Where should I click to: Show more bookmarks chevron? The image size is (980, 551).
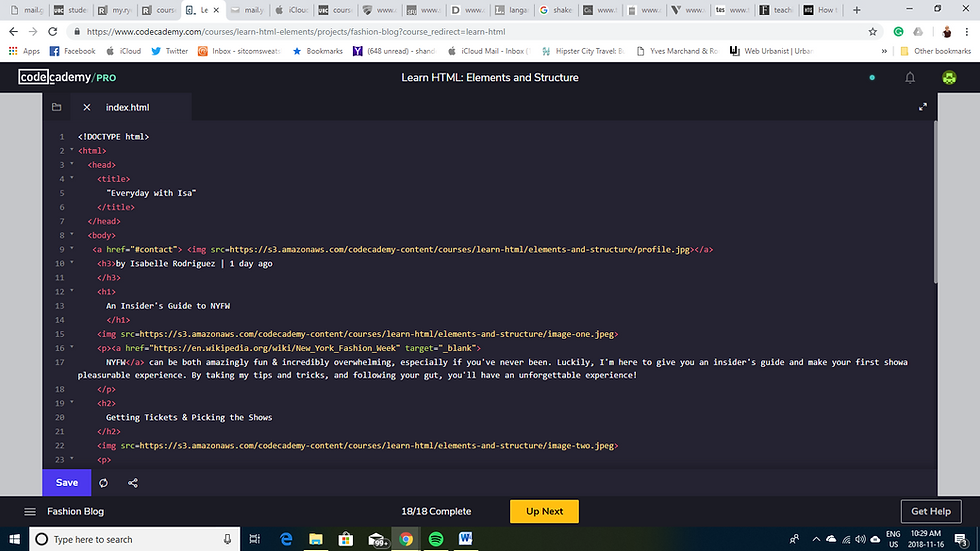click(884, 51)
